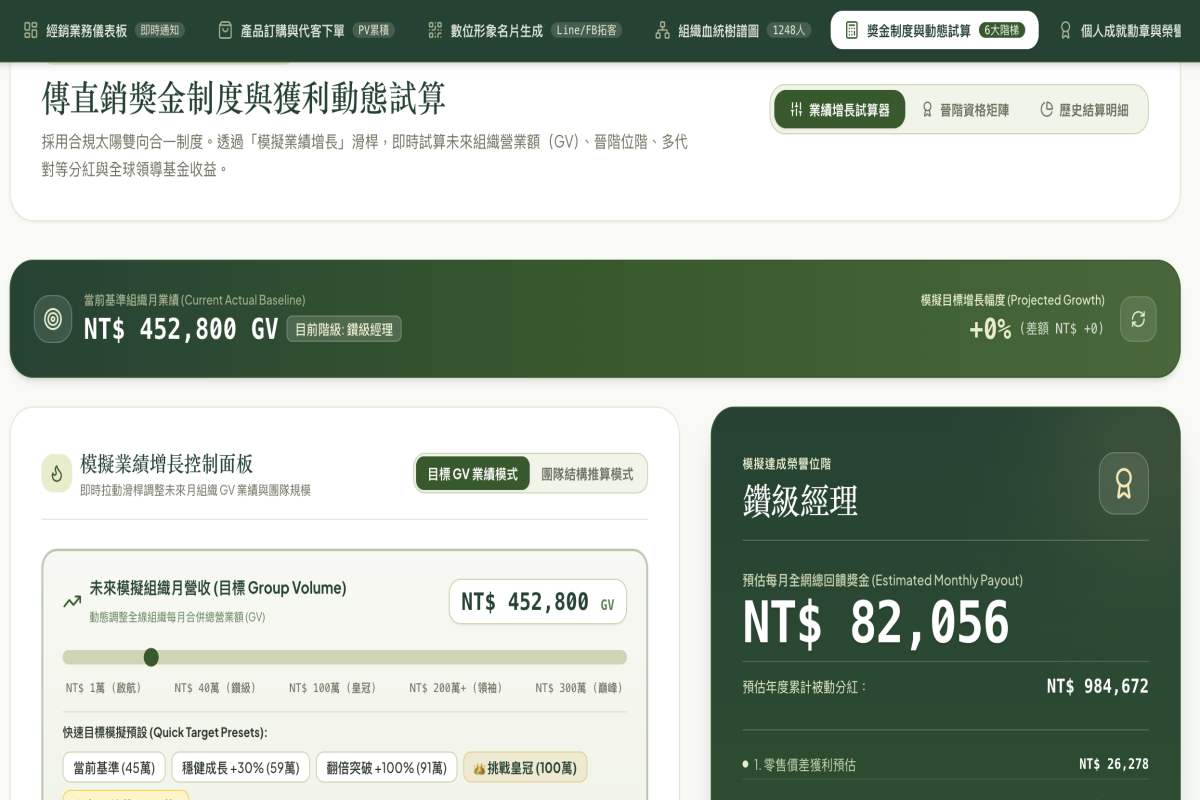Open the 歷史結算明細 view
This screenshot has width=1200, height=800.
pos(1085,110)
